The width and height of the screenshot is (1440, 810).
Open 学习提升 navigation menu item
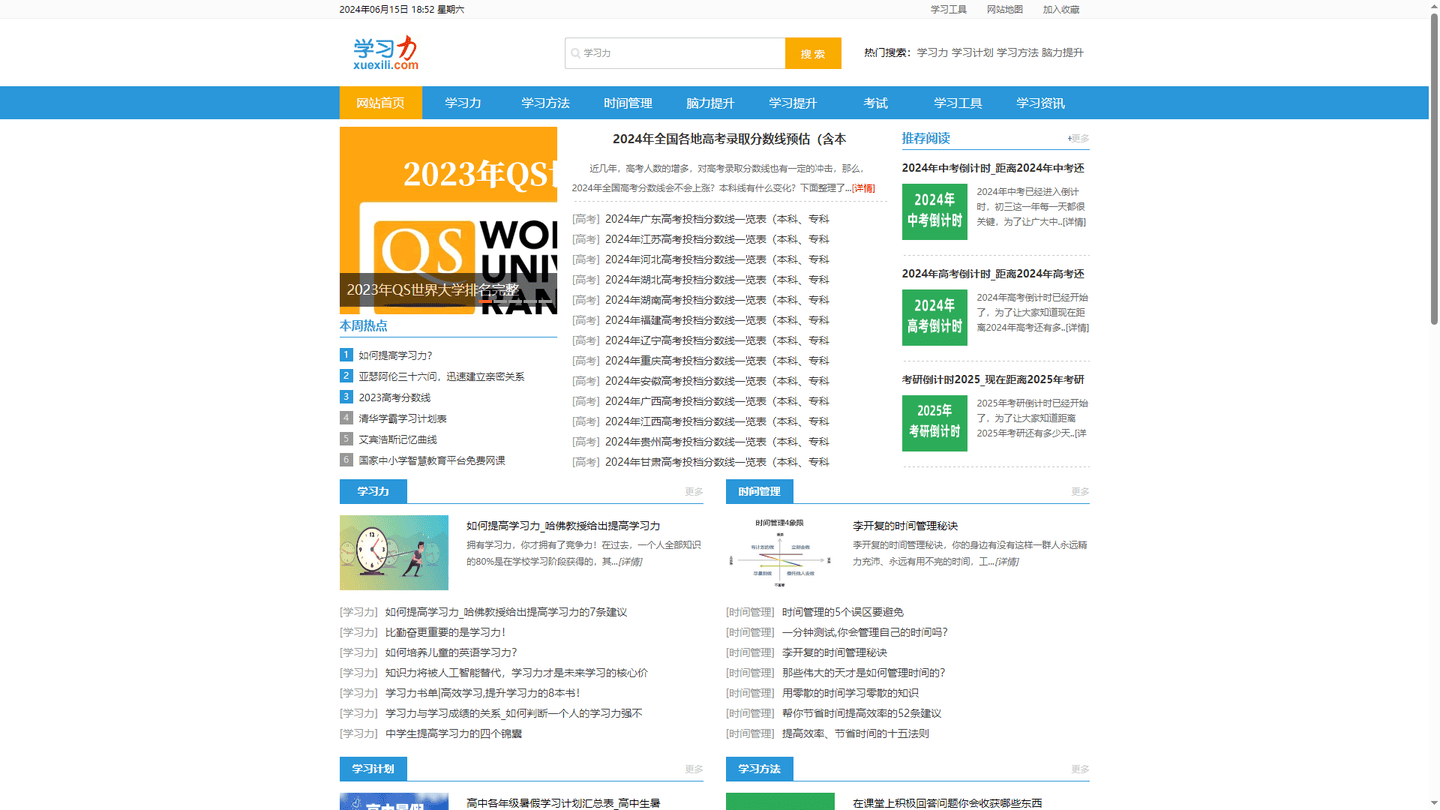793,103
